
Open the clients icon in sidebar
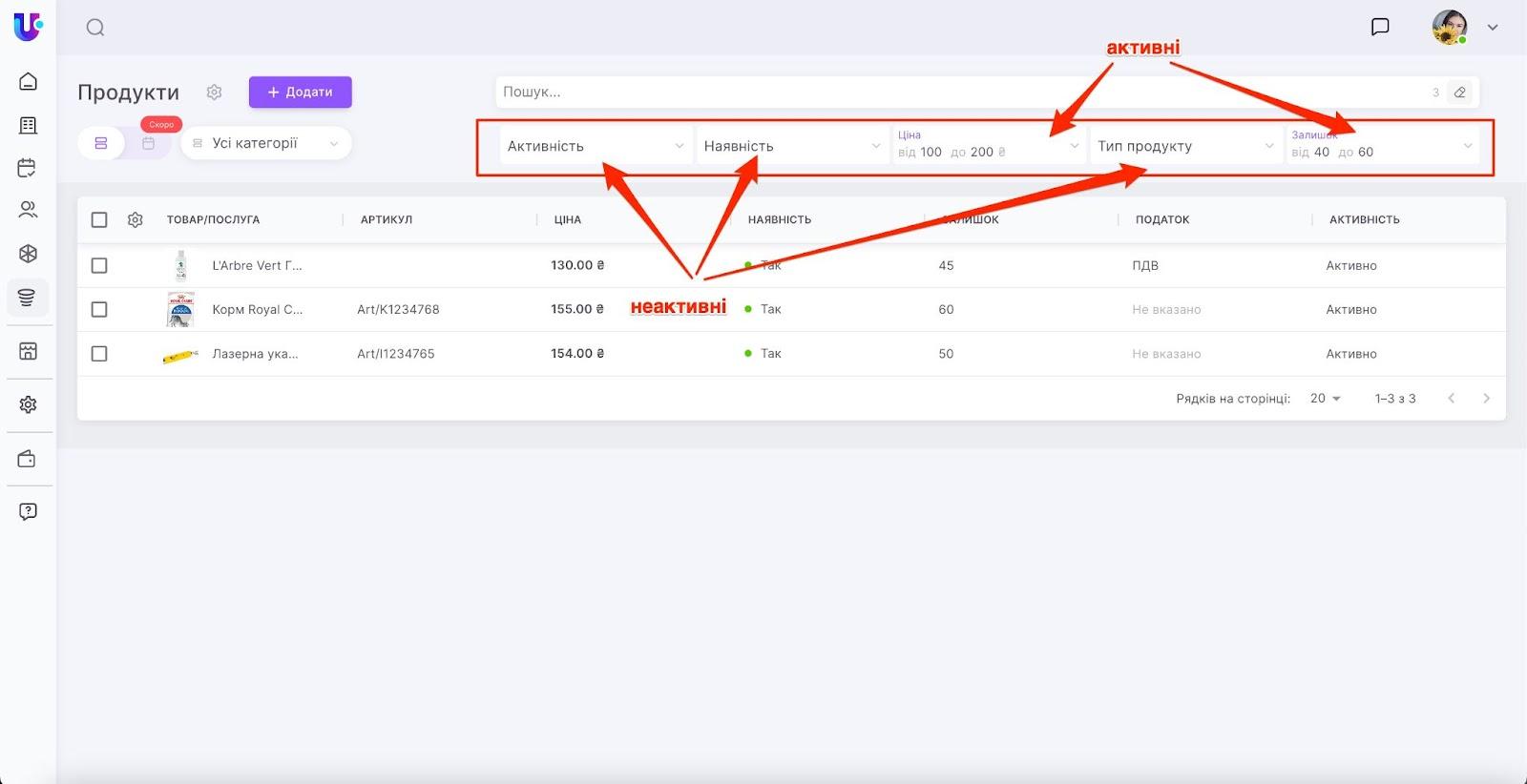point(28,210)
